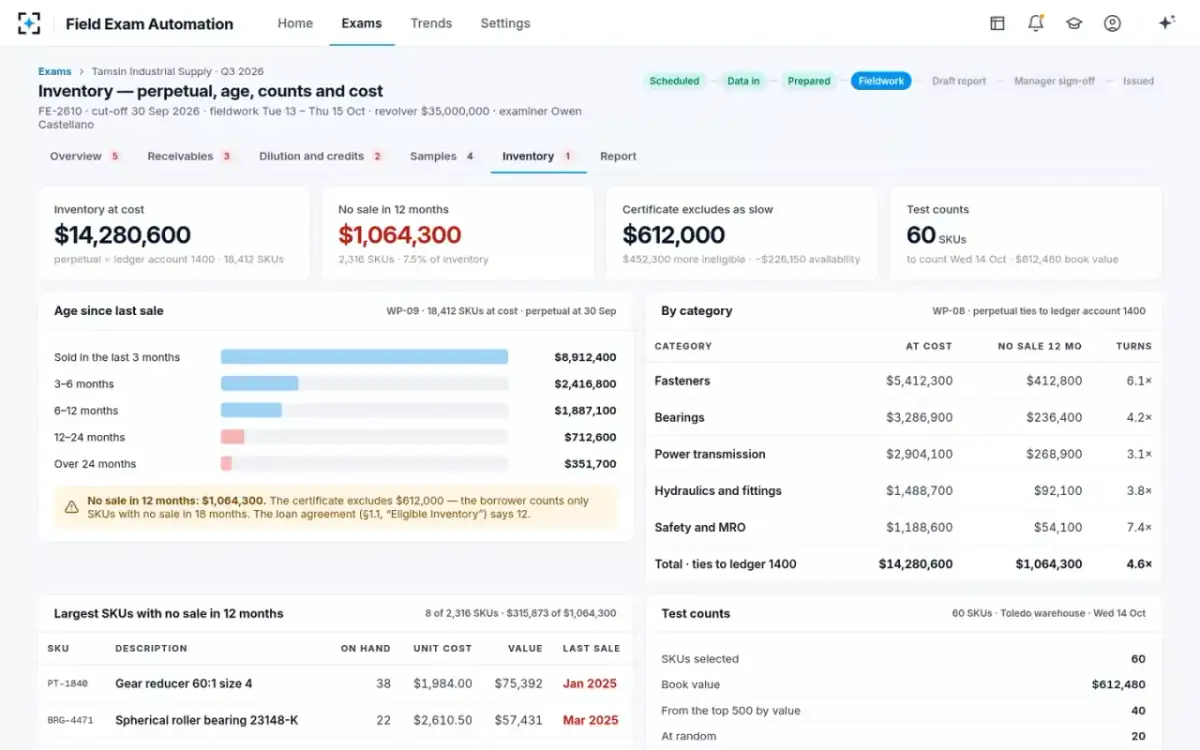Click the 12–24 months red bar
This screenshot has width=1200, height=750.
point(233,437)
